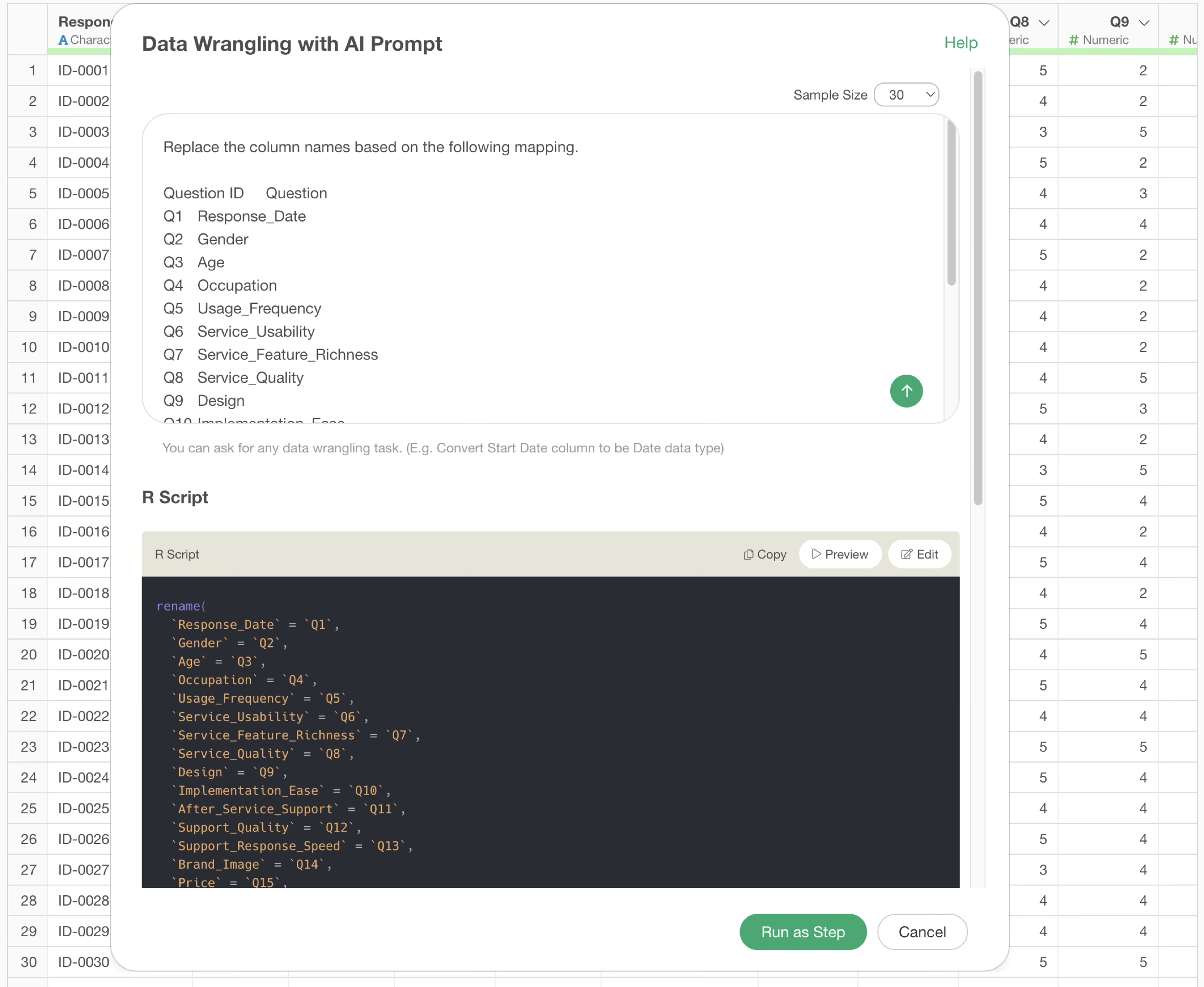Open the Sample Size dropdown
The width and height of the screenshot is (1204, 987).
click(906, 95)
